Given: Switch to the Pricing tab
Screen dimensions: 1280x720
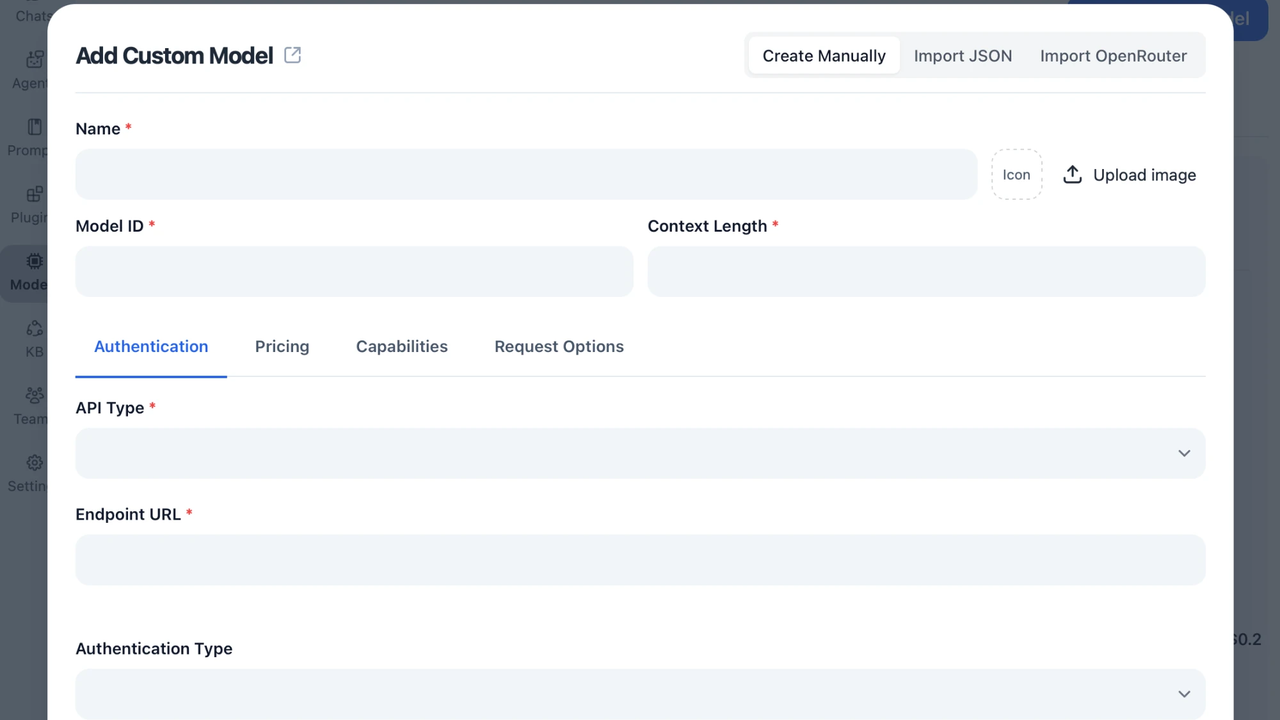Looking at the screenshot, I should [x=282, y=347].
